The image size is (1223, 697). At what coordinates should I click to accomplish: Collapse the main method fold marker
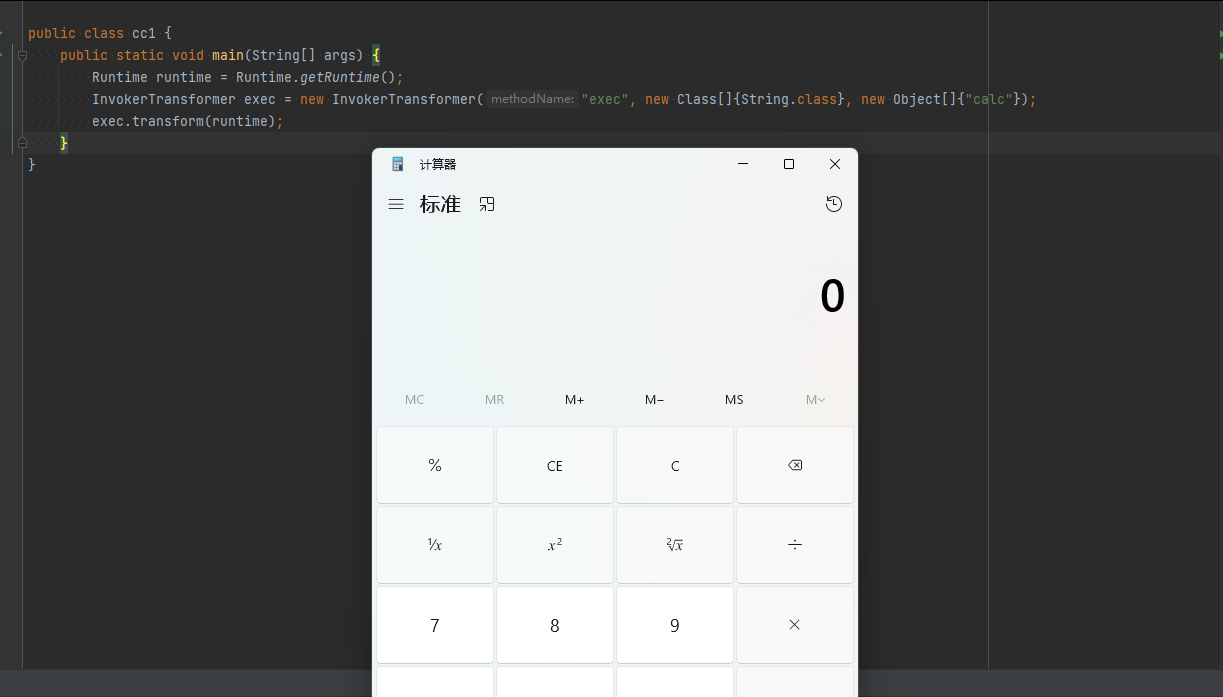click(22, 56)
